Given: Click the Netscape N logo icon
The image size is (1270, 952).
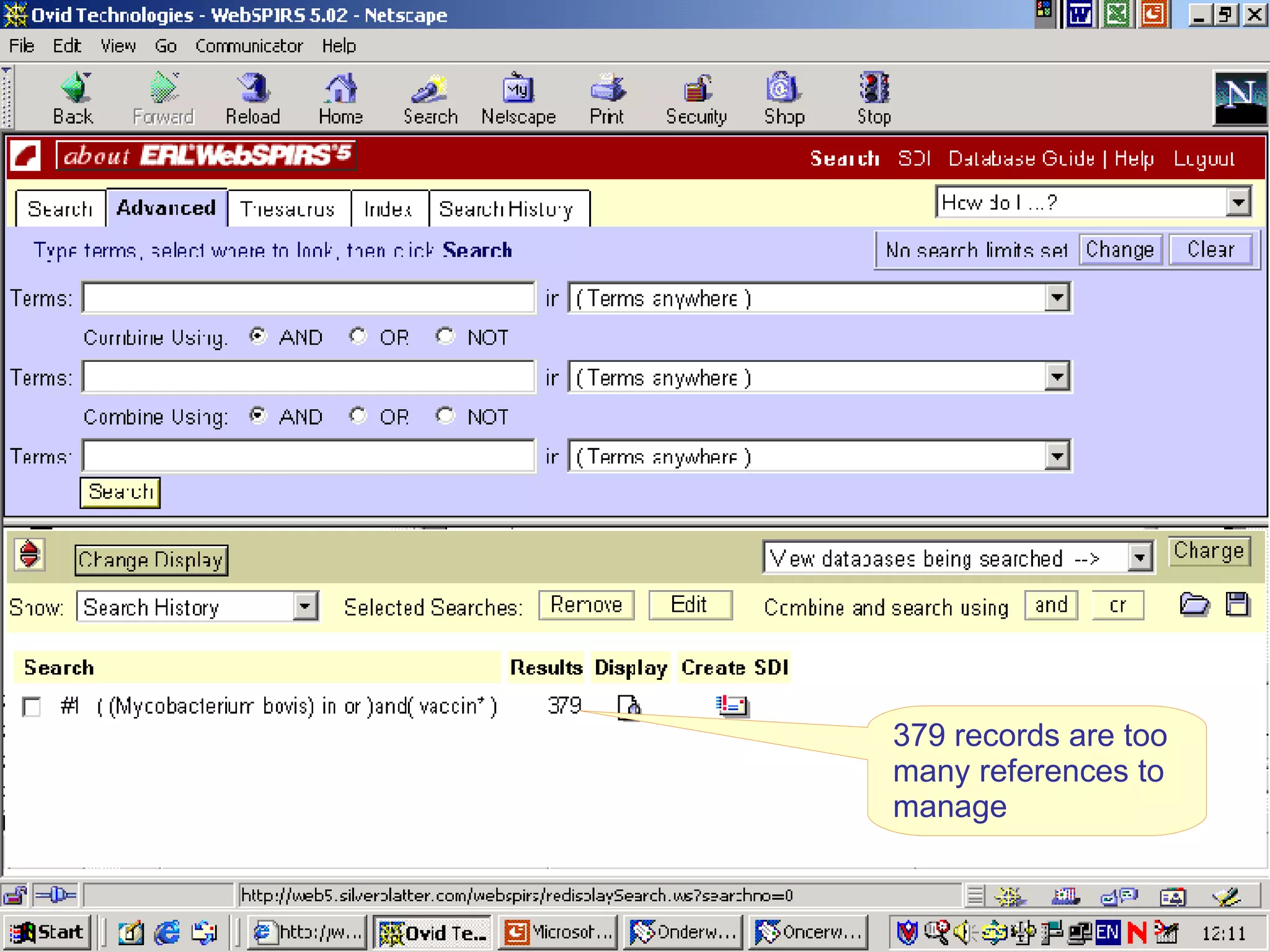Looking at the screenshot, I should 1240,99.
